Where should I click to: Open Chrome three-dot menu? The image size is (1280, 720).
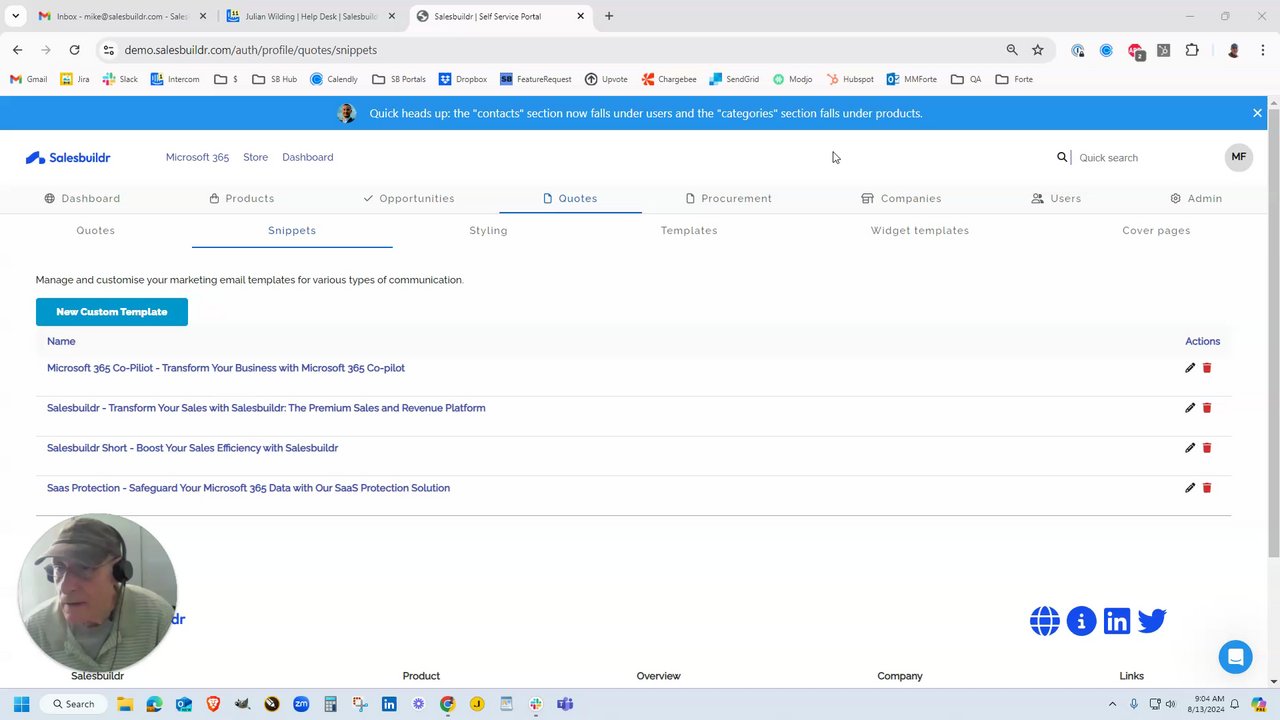coord(1263,50)
